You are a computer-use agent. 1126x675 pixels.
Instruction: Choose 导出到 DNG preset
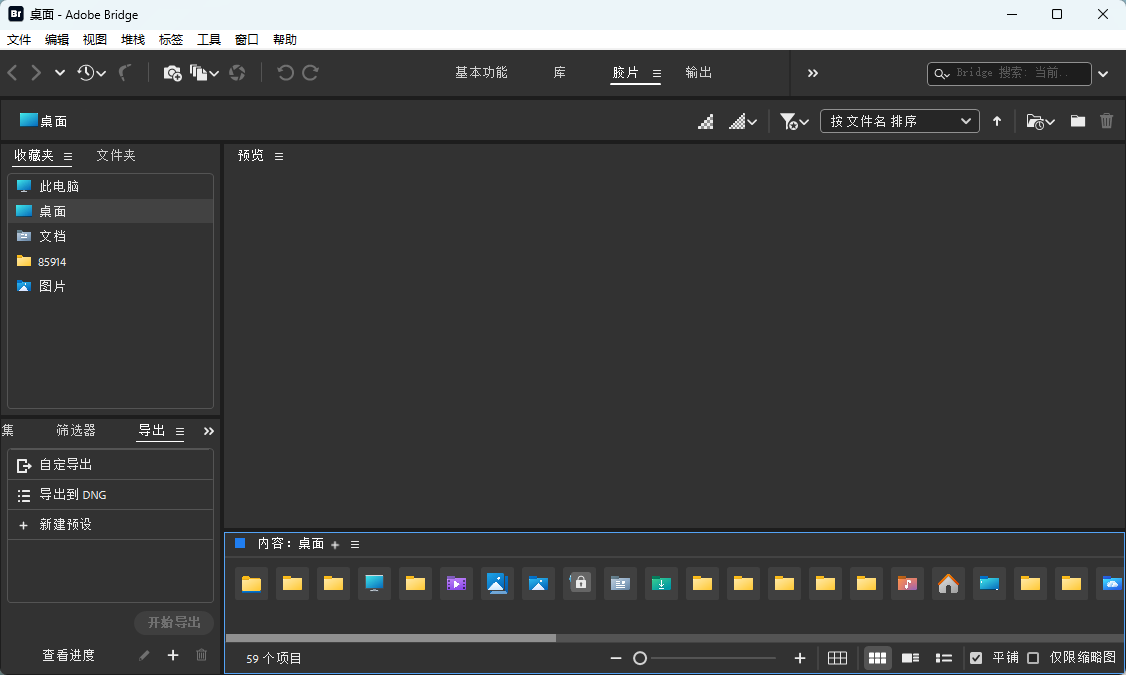pos(111,495)
